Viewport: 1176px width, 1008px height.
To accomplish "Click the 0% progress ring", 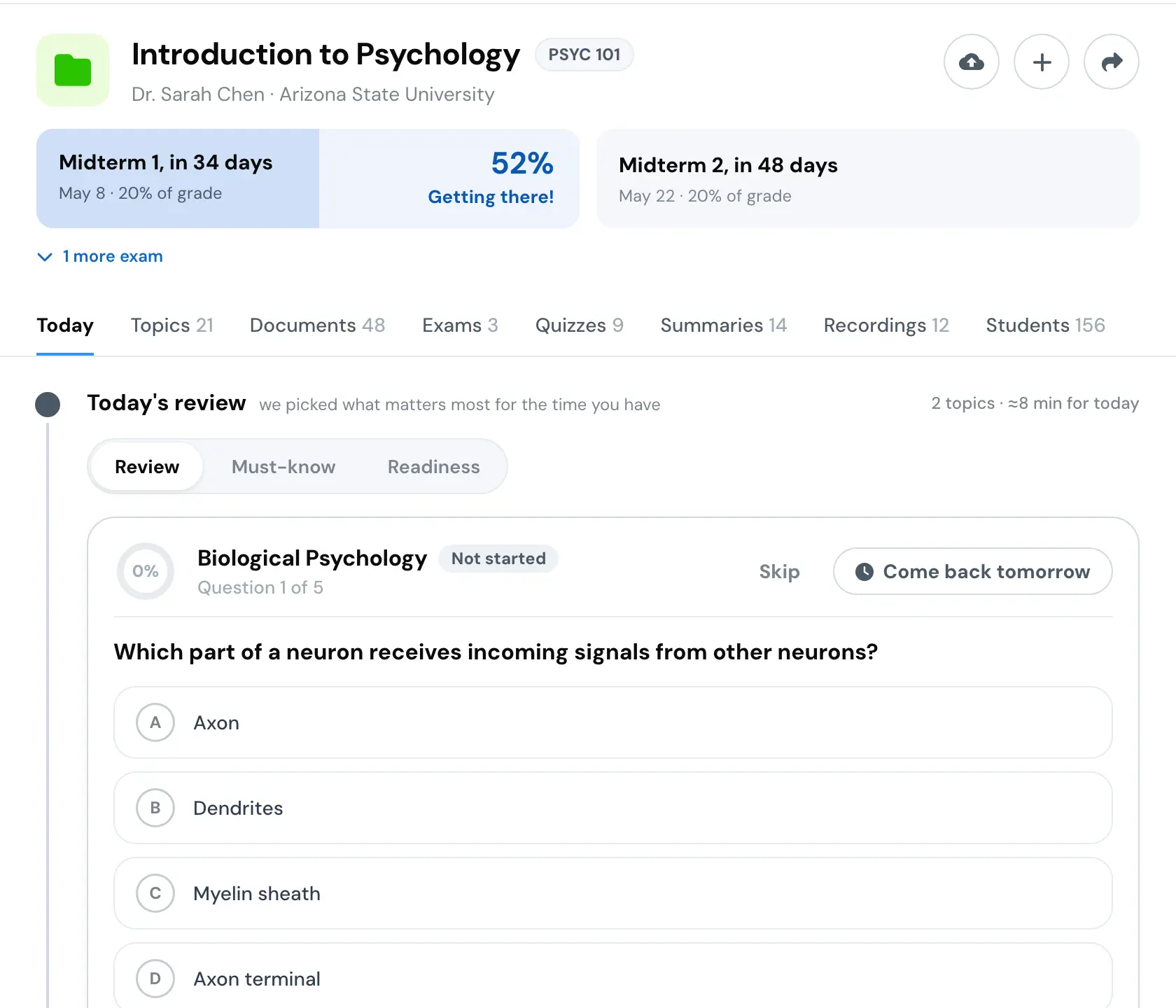I will pos(146,571).
